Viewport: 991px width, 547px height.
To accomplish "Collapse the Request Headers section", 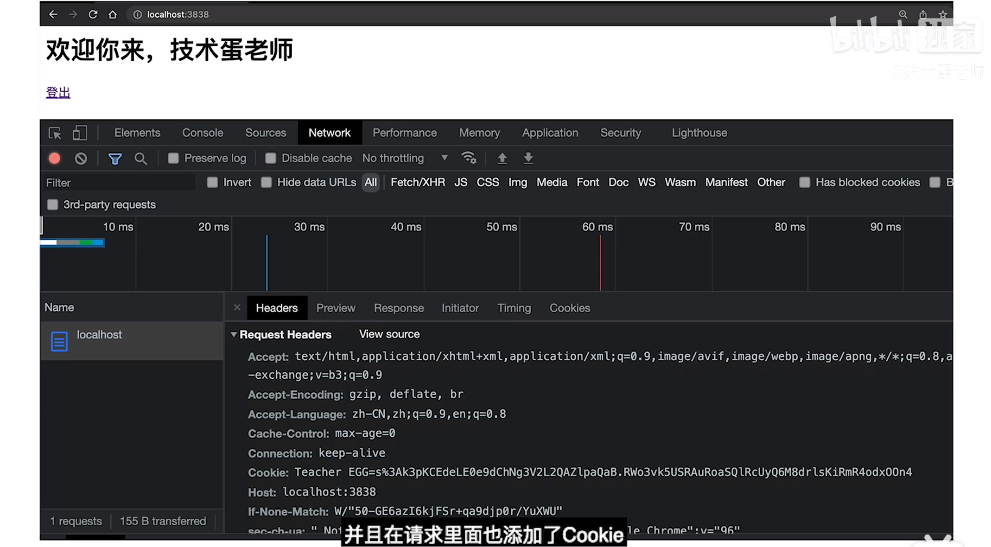I will click(234, 335).
